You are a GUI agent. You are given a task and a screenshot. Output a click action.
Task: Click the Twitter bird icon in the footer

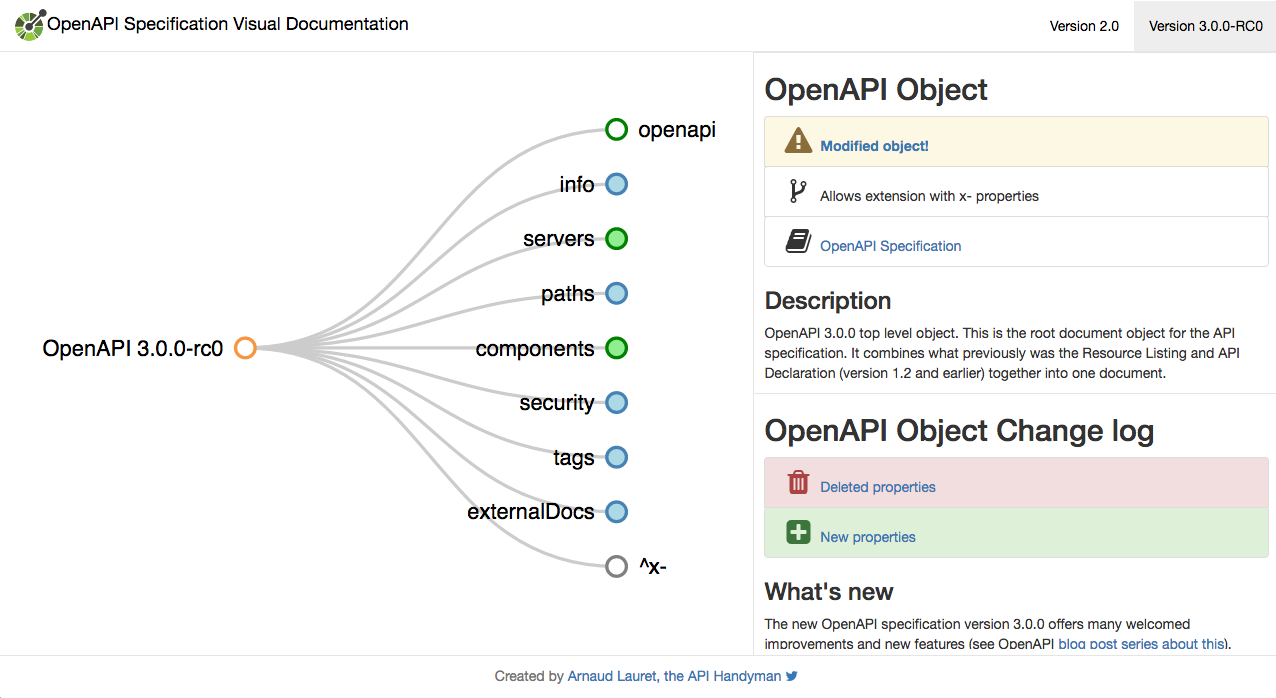[x=792, y=676]
